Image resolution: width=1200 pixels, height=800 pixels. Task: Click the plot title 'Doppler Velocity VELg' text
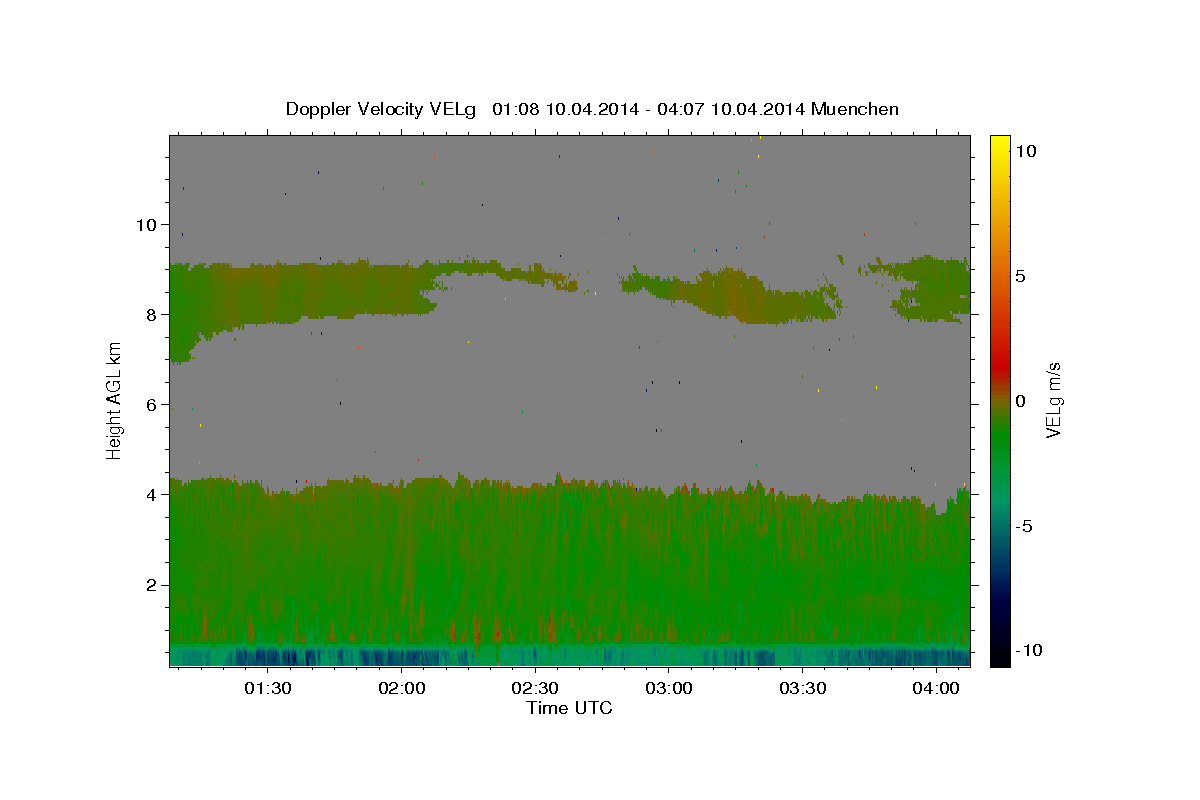pos(382,109)
